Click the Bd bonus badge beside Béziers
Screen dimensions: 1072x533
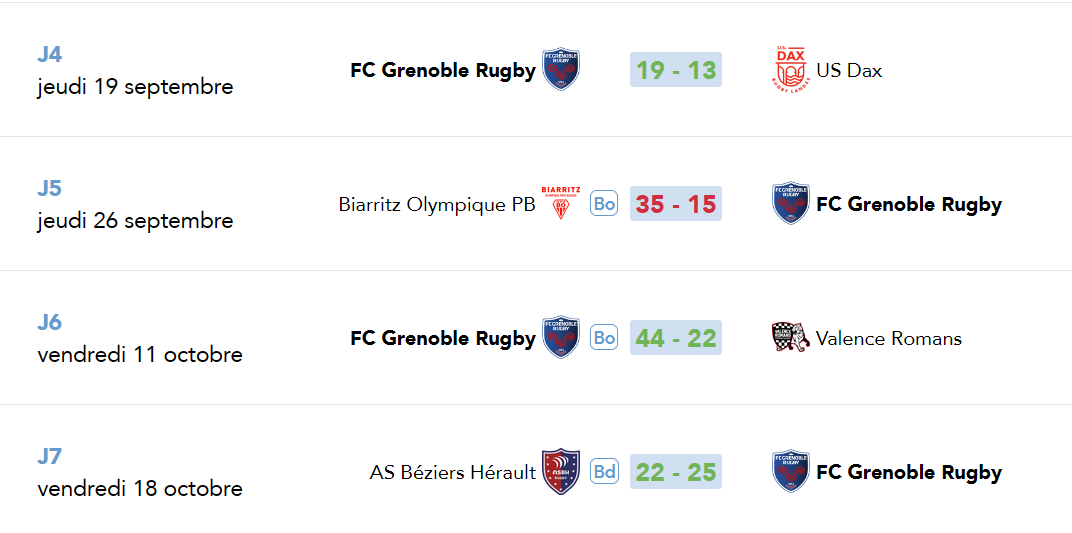pyautogui.click(x=604, y=472)
